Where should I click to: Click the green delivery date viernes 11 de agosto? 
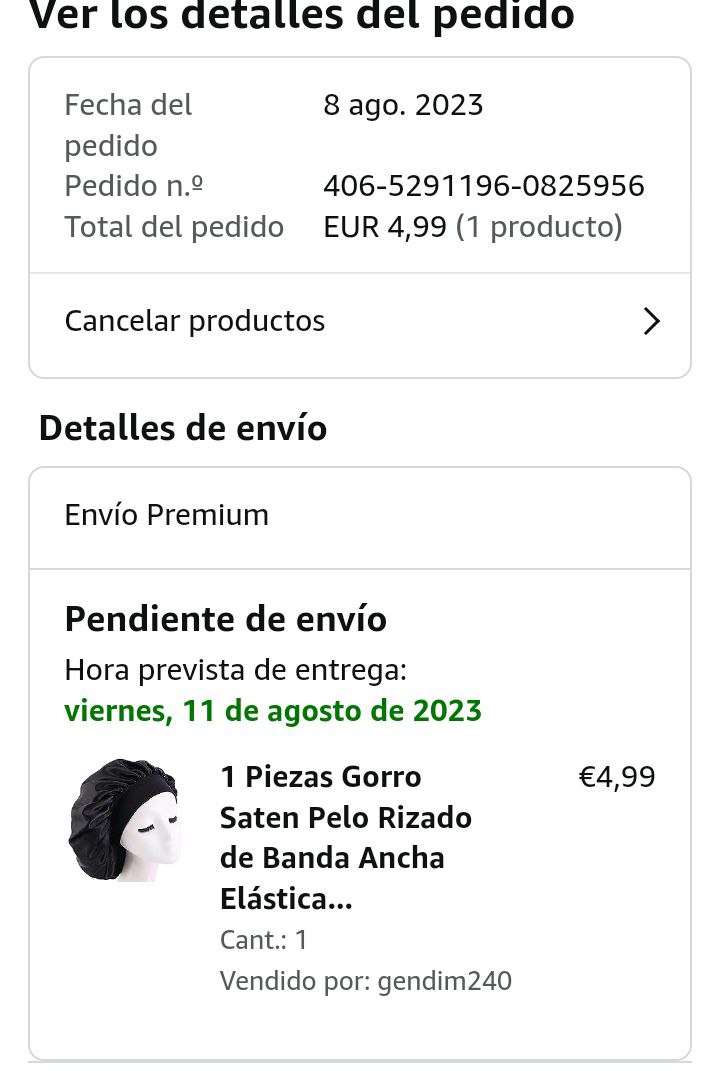point(273,710)
